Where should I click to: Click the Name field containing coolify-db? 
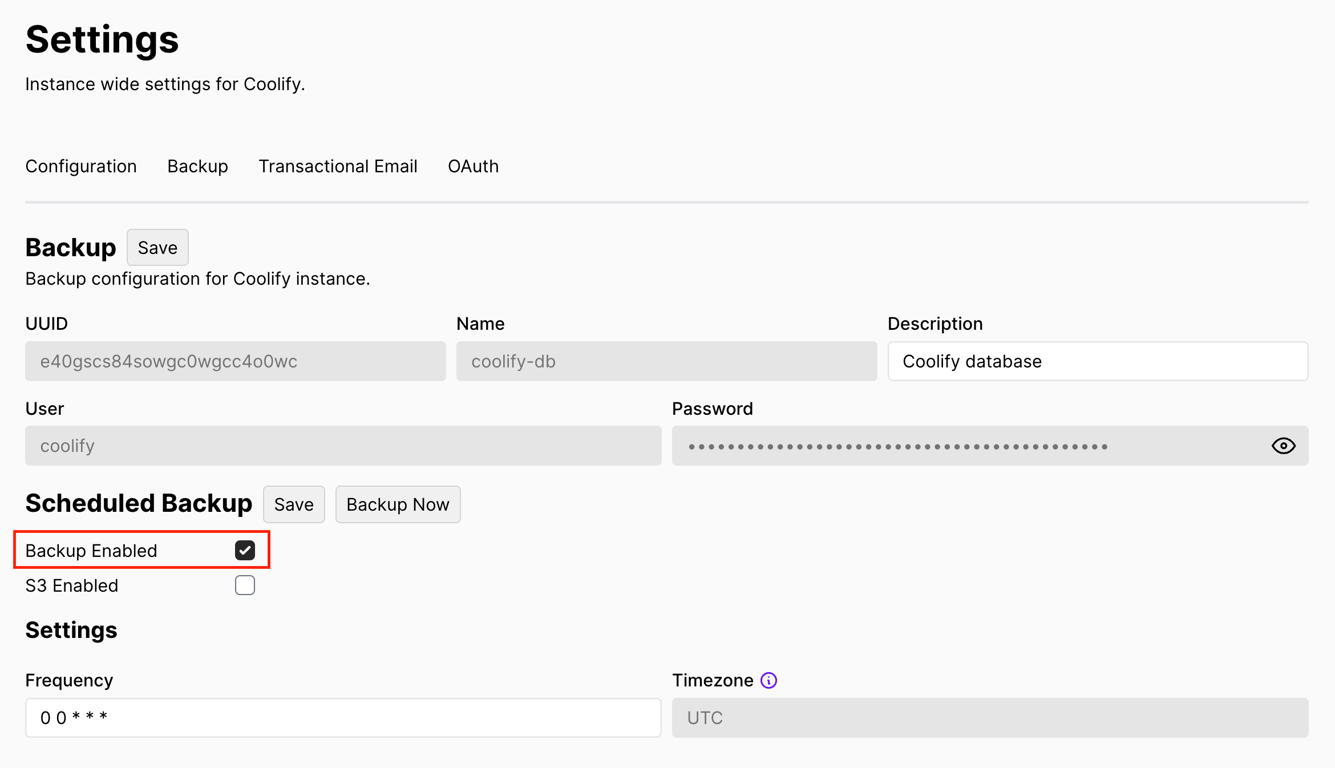coord(666,361)
